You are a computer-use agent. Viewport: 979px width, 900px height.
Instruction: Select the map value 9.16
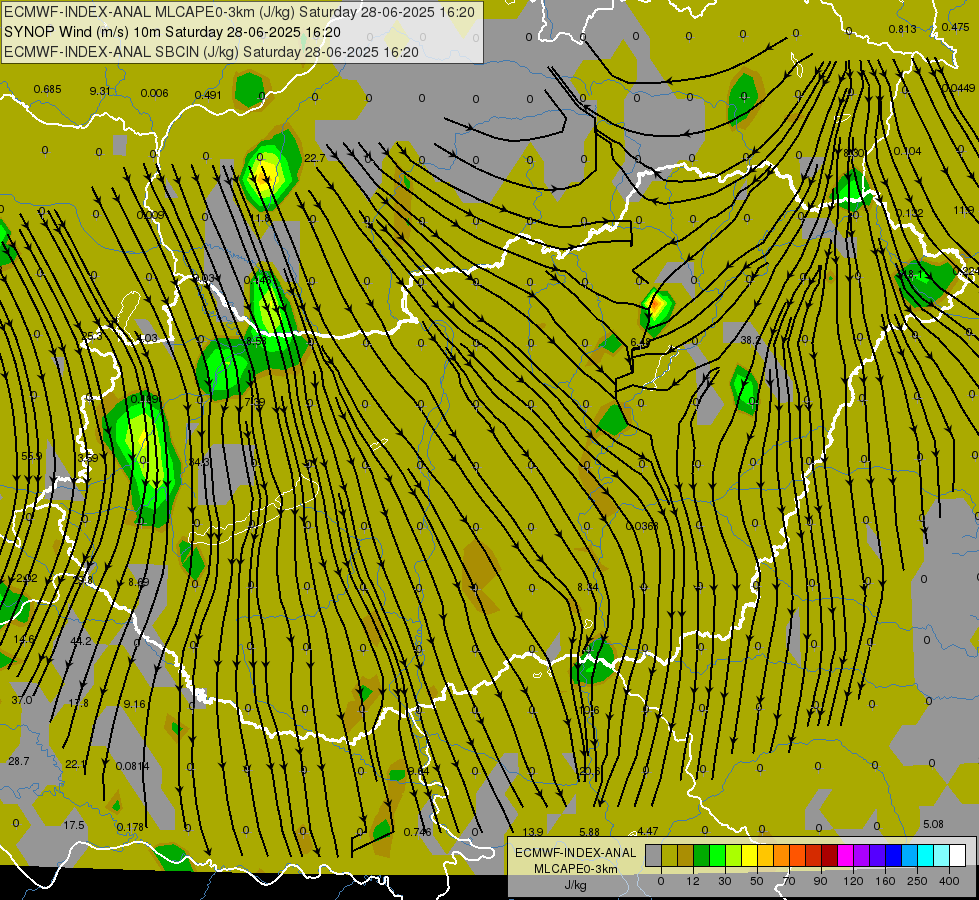(134, 704)
